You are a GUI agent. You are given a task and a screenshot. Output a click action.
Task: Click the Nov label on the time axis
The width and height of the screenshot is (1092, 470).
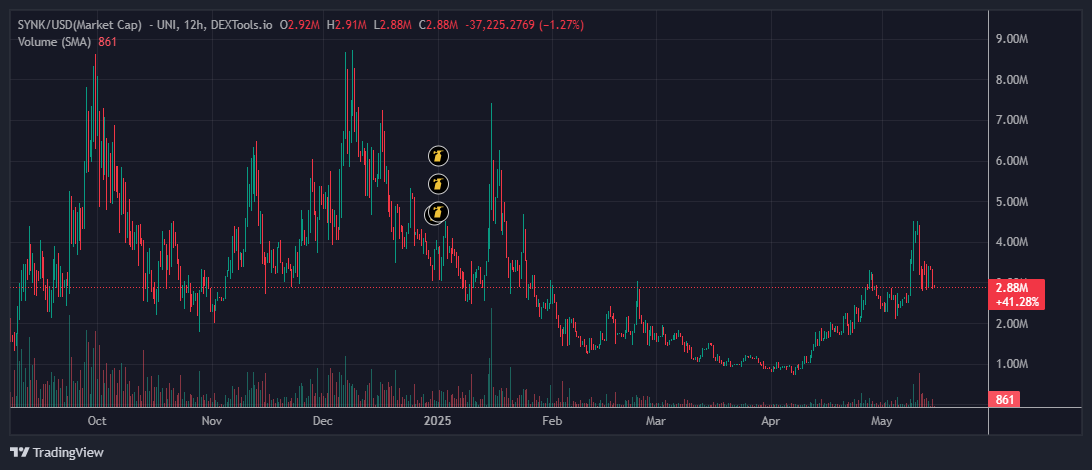pos(211,421)
